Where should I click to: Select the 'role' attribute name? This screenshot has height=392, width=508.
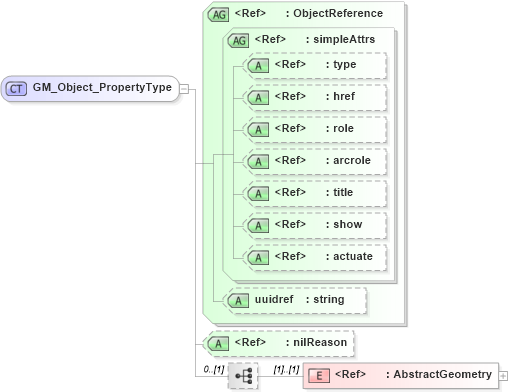point(343,128)
